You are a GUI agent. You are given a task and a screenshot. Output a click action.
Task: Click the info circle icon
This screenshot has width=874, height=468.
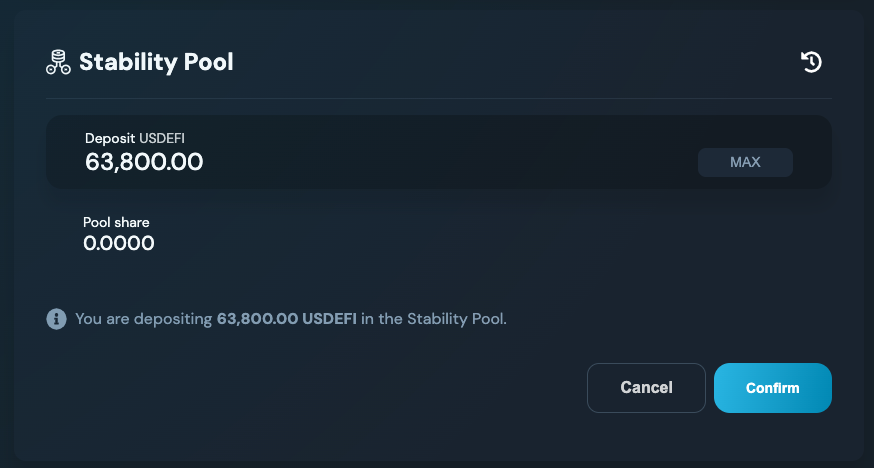(56, 319)
